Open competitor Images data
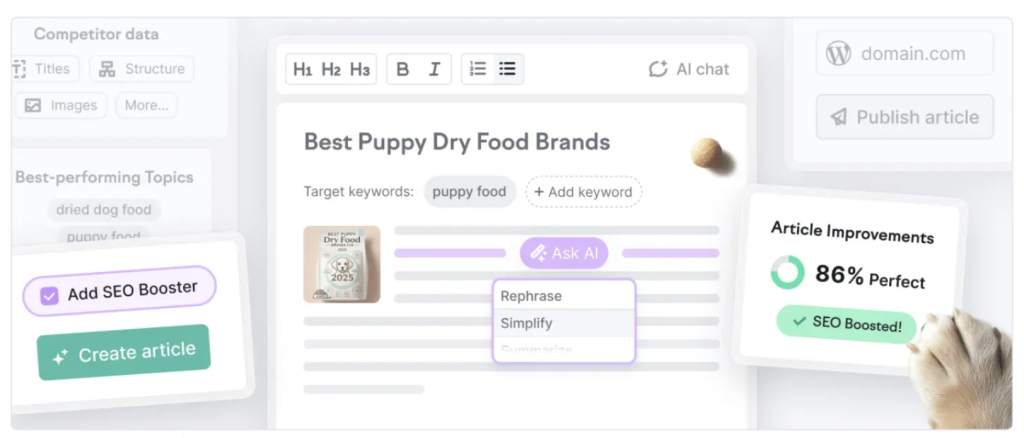Viewport: 1024px width, 438px height. 61,105
